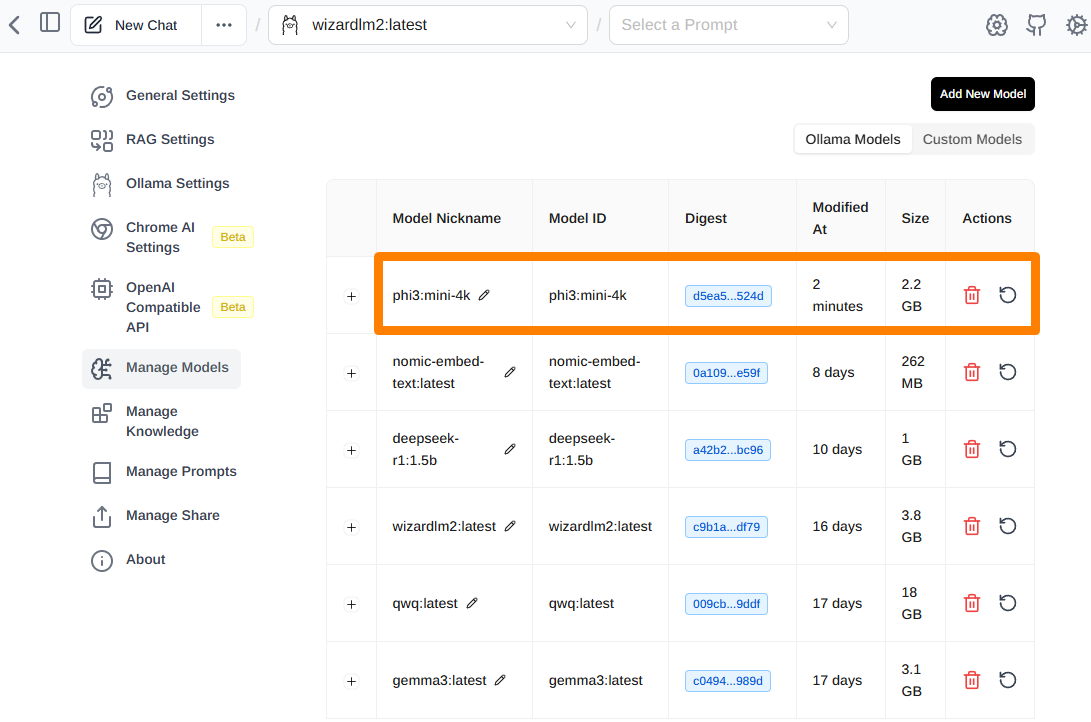The image size is (1091, 722).
Task: Switch to the Custom Models tab
Action: 972,139
